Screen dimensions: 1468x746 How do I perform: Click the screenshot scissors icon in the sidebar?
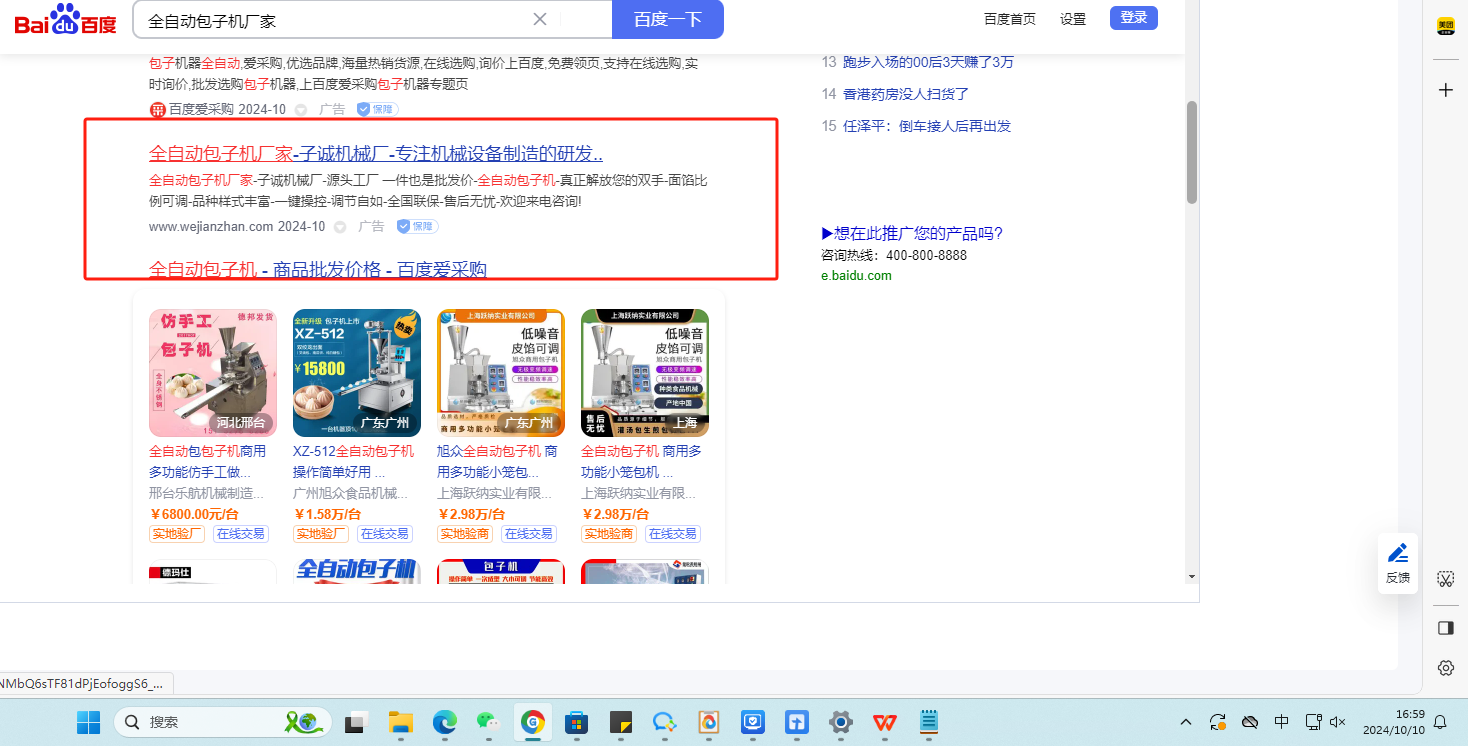[x=1445, y=579]
